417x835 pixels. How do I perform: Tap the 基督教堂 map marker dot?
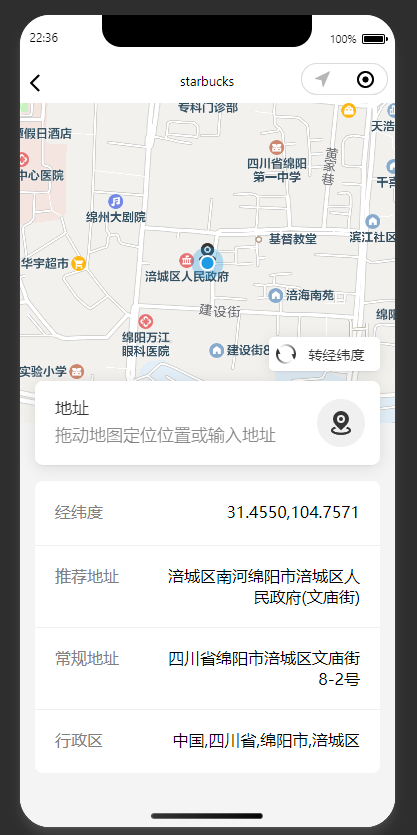click(258, 240)
